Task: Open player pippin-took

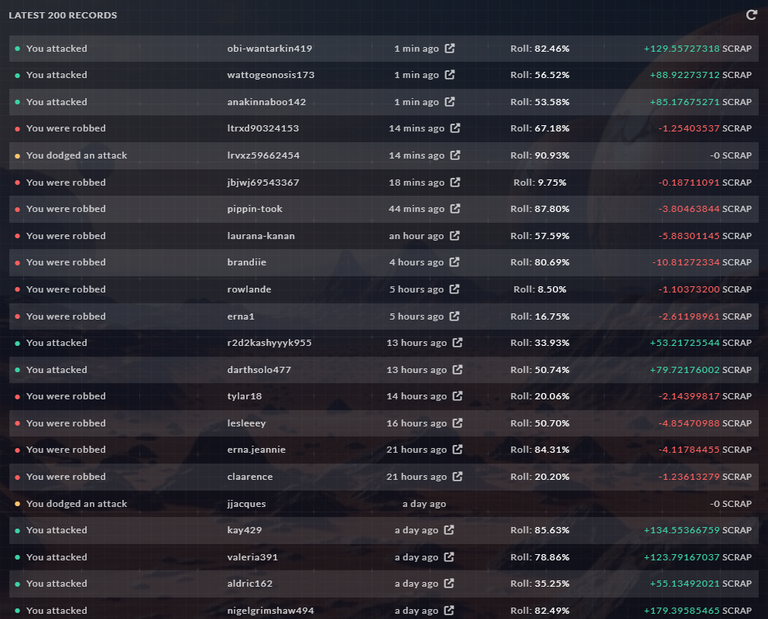Action: click(255, 209)
